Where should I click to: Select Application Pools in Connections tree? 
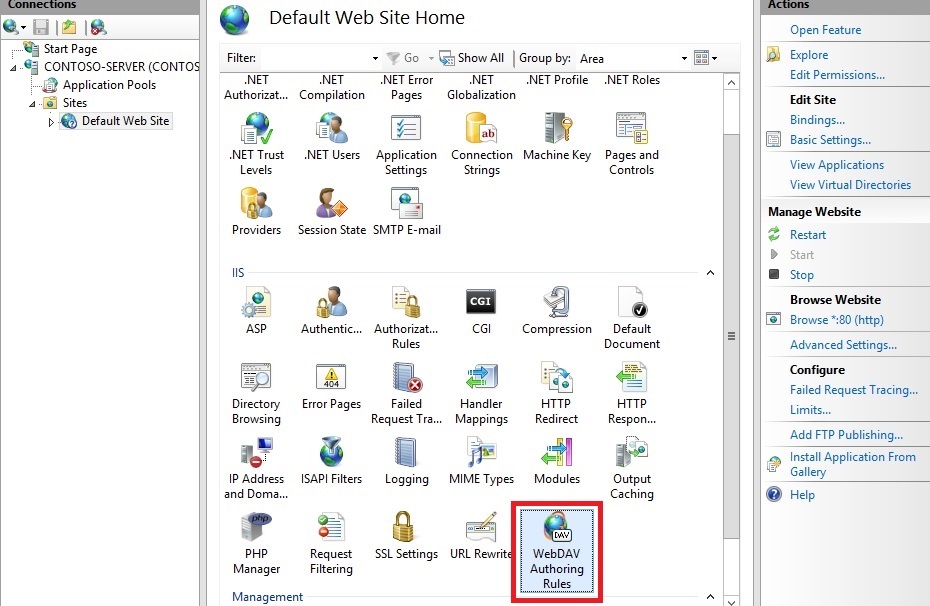pos(109,85)
